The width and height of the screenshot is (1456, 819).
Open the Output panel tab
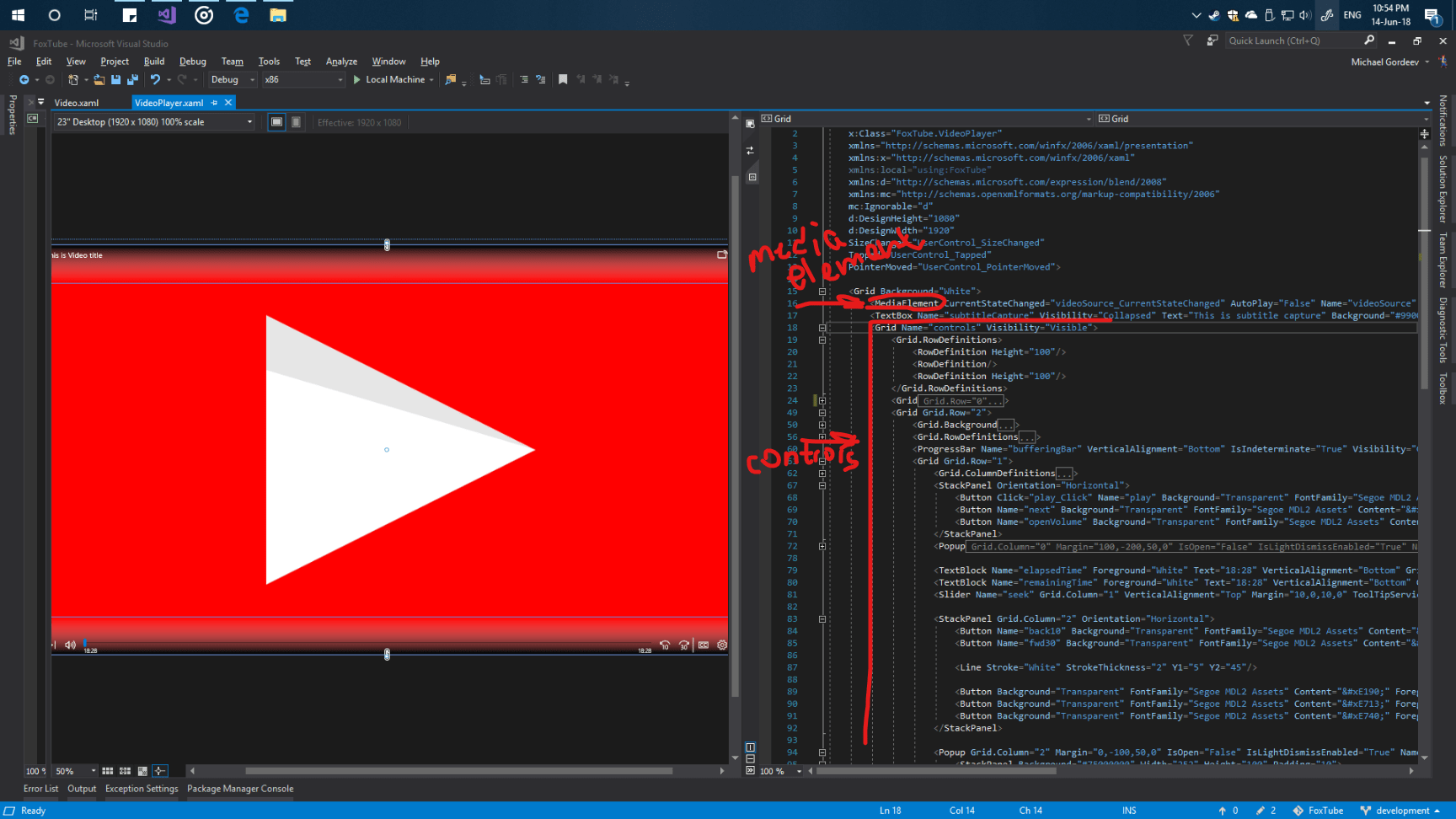[x=82, y=789]
